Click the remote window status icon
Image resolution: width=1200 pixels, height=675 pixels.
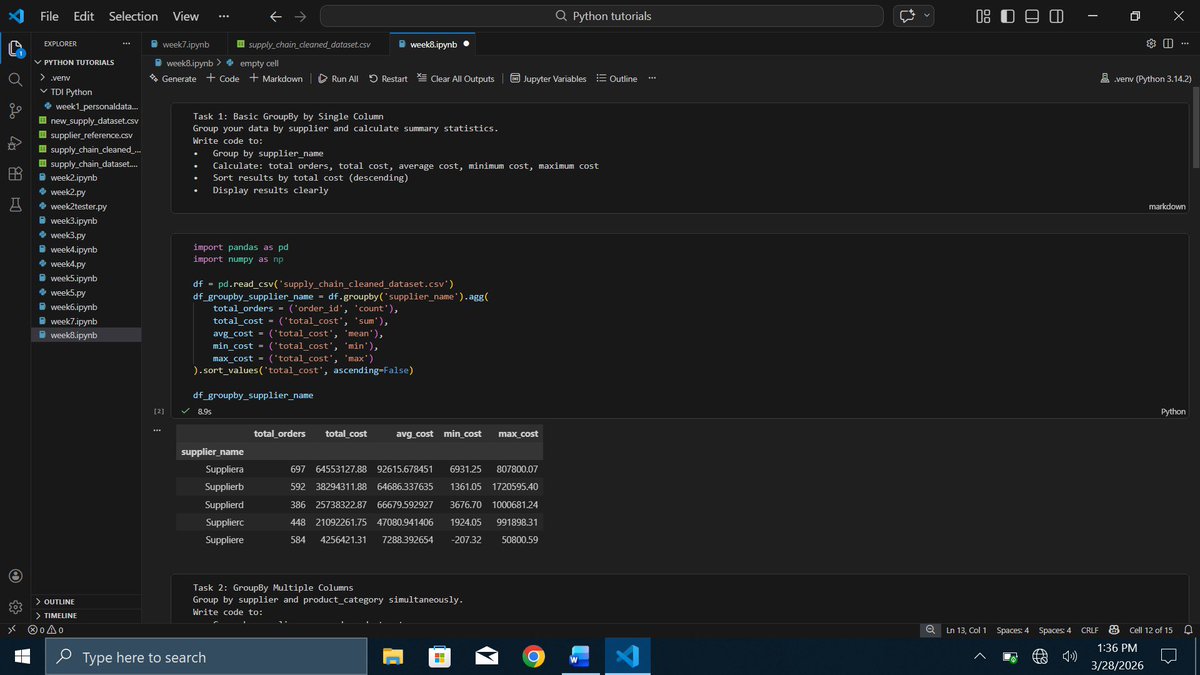[11, 630]
